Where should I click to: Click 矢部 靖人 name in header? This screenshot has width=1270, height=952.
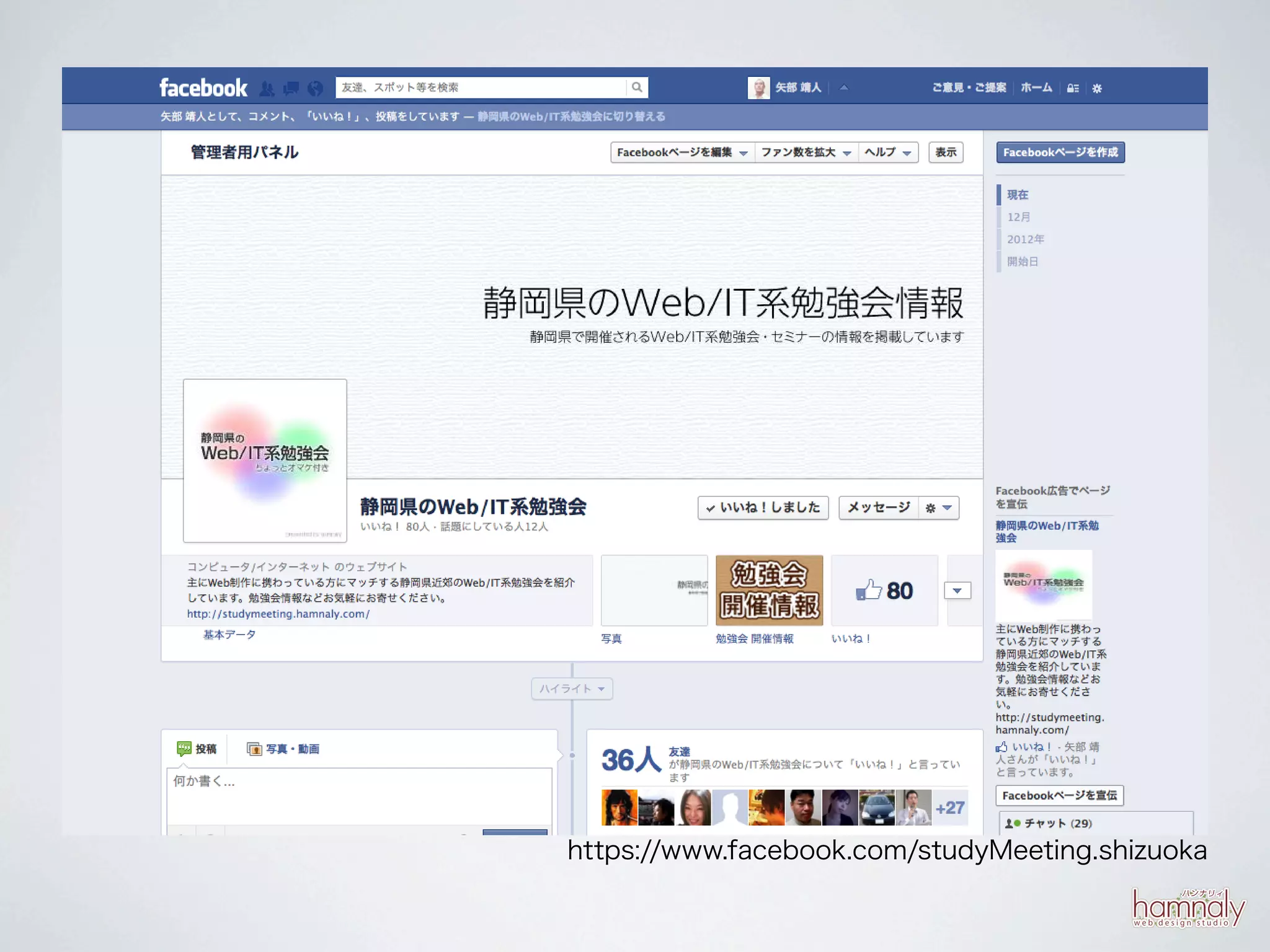(x=798, y=88)
